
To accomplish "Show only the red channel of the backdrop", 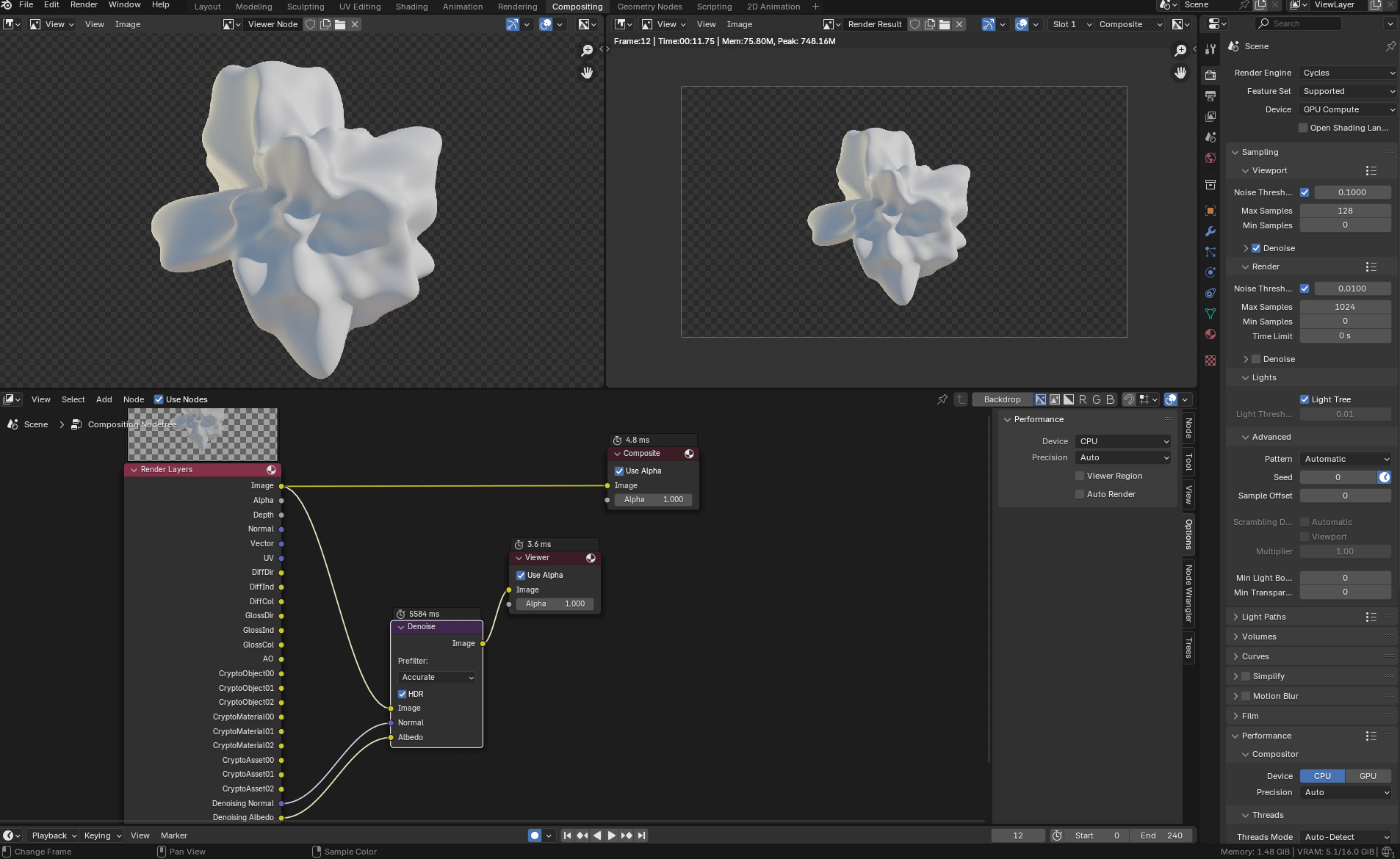I will click(x=1081, y=399).
